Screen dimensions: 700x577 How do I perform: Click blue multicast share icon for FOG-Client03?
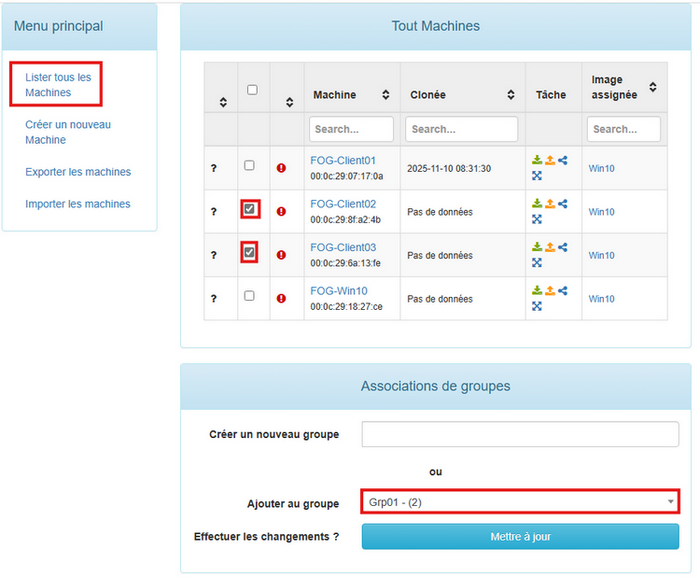tap(563, 247)
